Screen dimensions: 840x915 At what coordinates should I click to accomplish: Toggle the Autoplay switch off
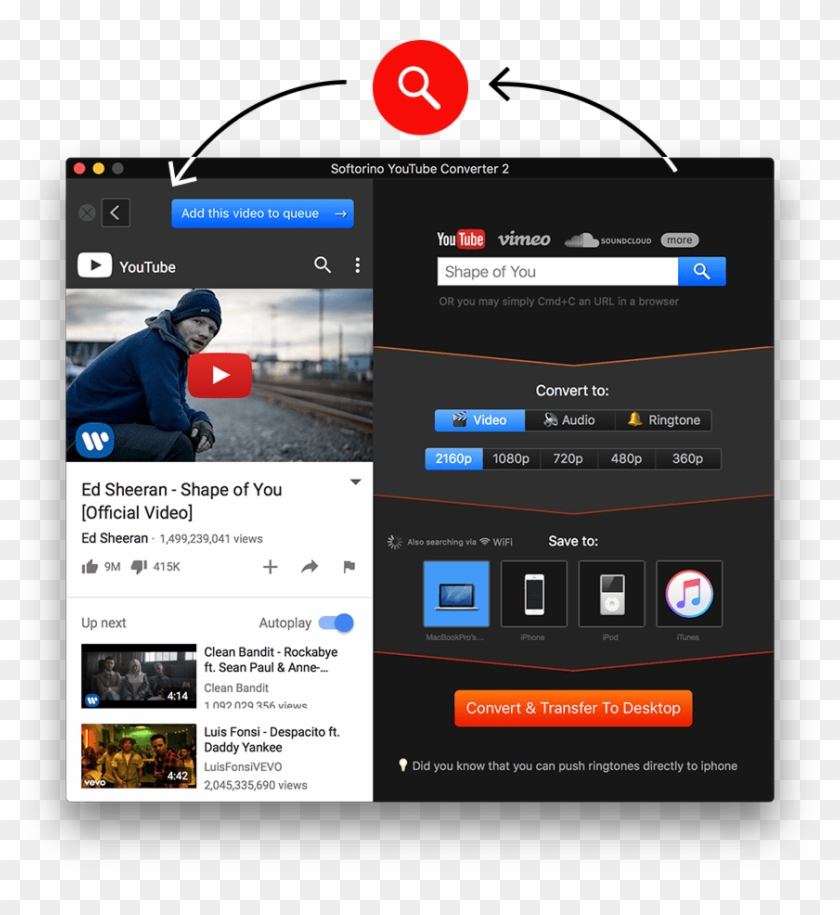[x=336, y=623]
